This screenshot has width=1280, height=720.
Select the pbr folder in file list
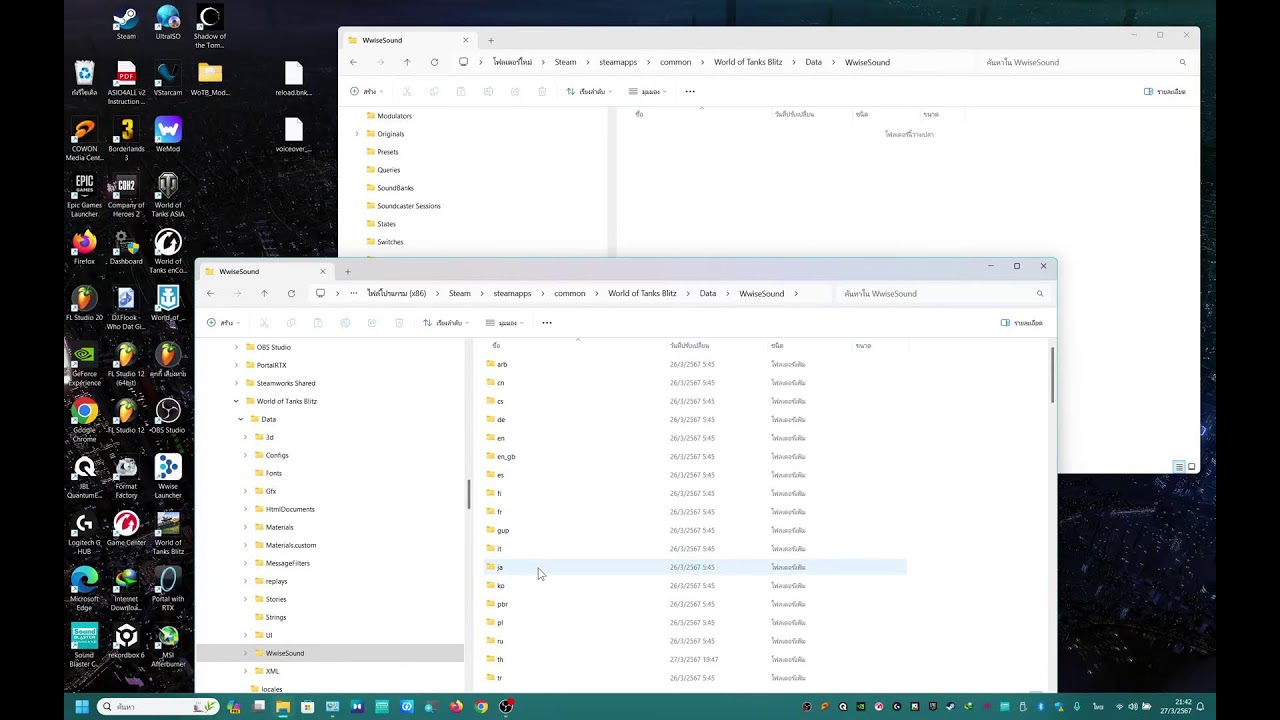695,604
